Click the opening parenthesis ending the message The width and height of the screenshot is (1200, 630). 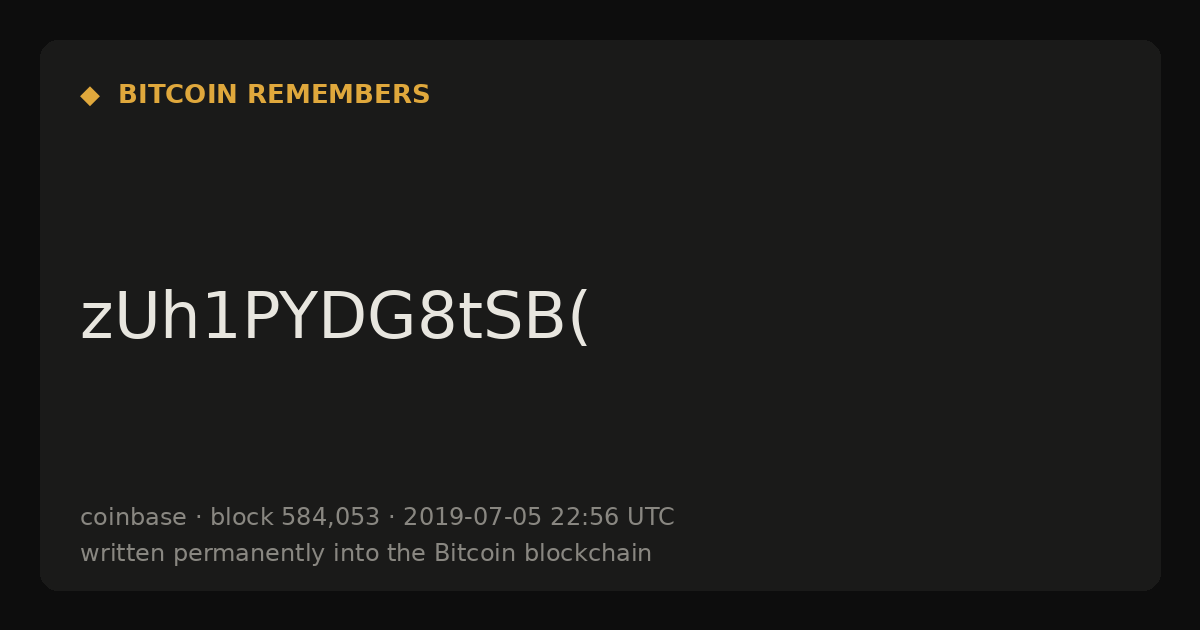pos(579,318)
